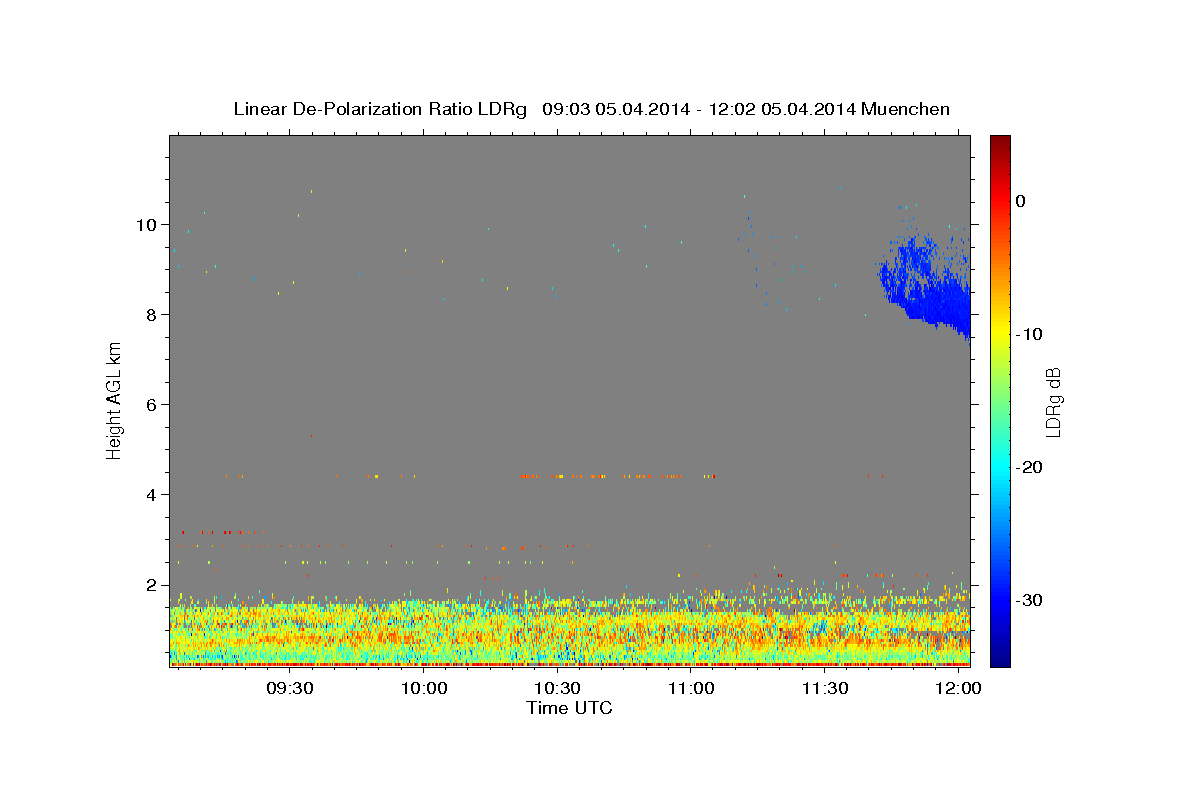The height and width of the screenshot is (800, 1200).
Task: Click the colorbar value 0
Action: pyautogui.click(x=1021, y=201)
